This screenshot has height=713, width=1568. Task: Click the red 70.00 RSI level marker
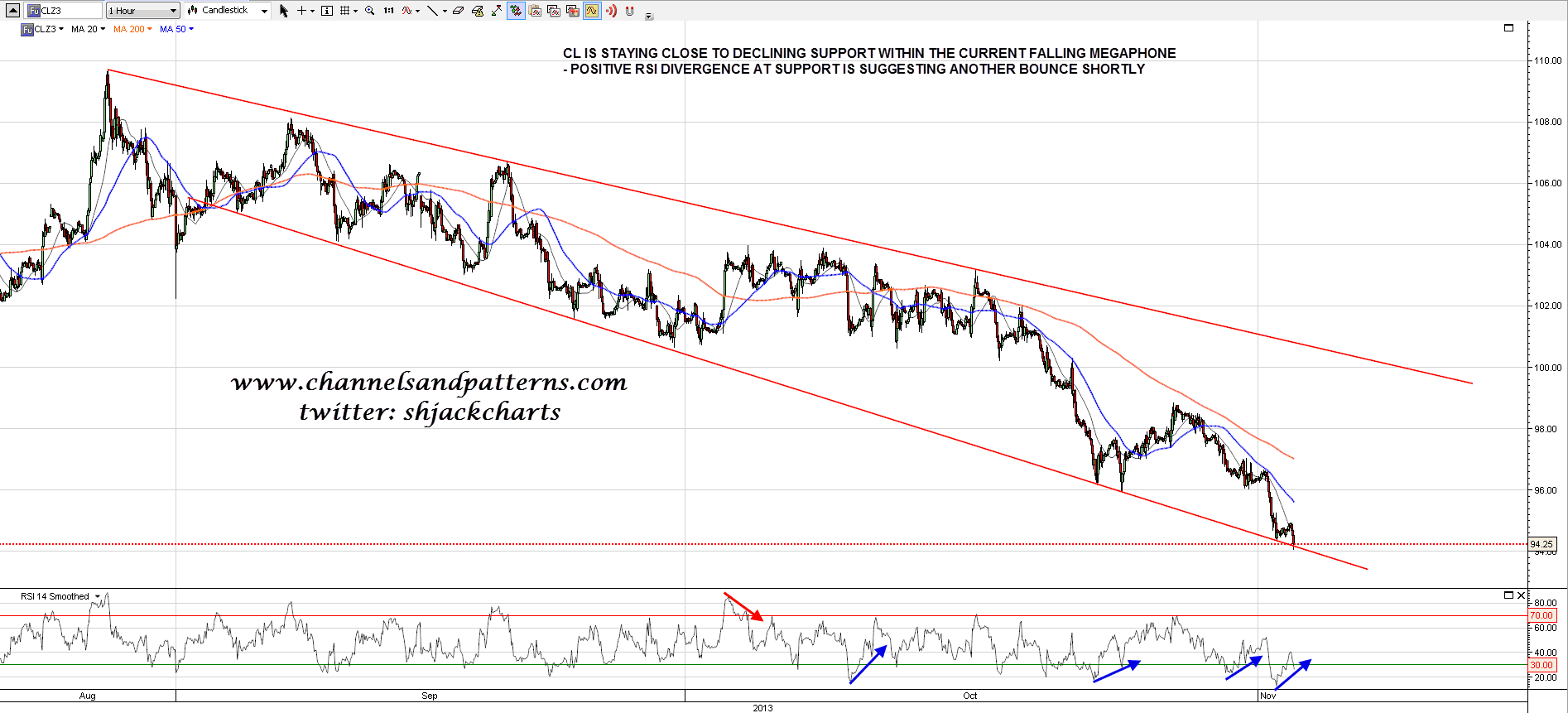[x=1542, y=615]
